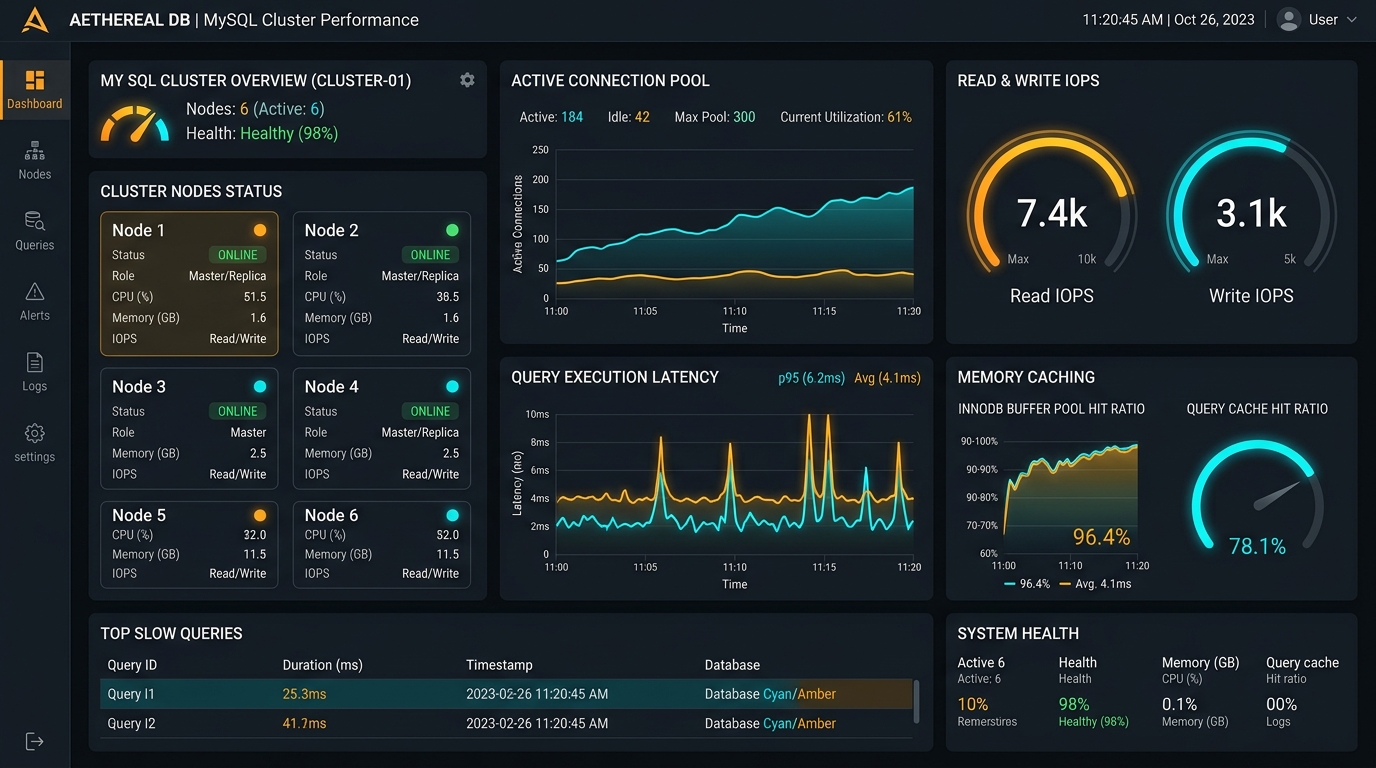Click the slow queries table scrollbar
Screen dimensions: 1376x768
[917, 701]
